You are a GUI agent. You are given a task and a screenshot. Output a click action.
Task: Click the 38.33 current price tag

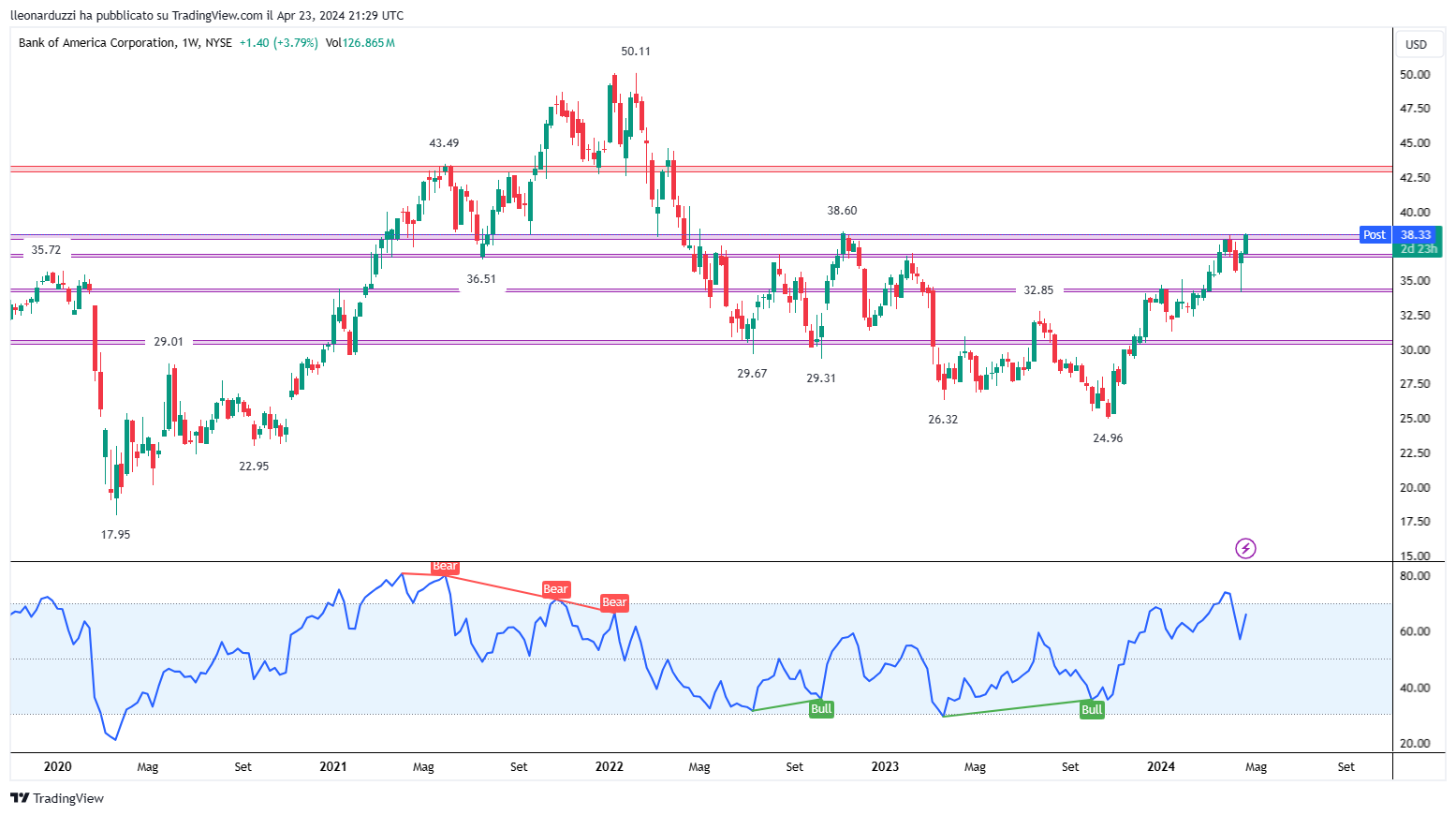click(1416, 235)
